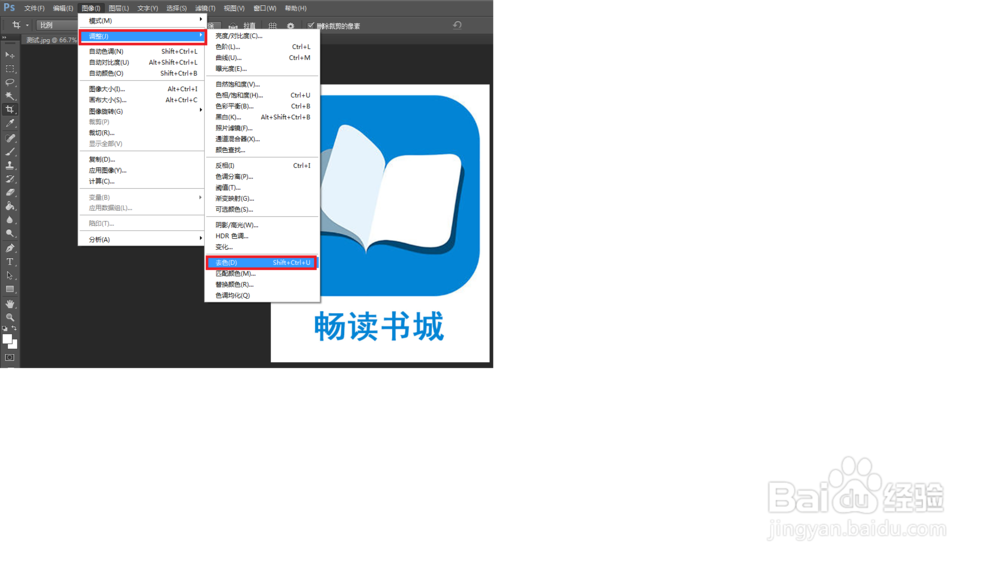
Task: Expand the tools panel double-arrow
Action: 4,38
